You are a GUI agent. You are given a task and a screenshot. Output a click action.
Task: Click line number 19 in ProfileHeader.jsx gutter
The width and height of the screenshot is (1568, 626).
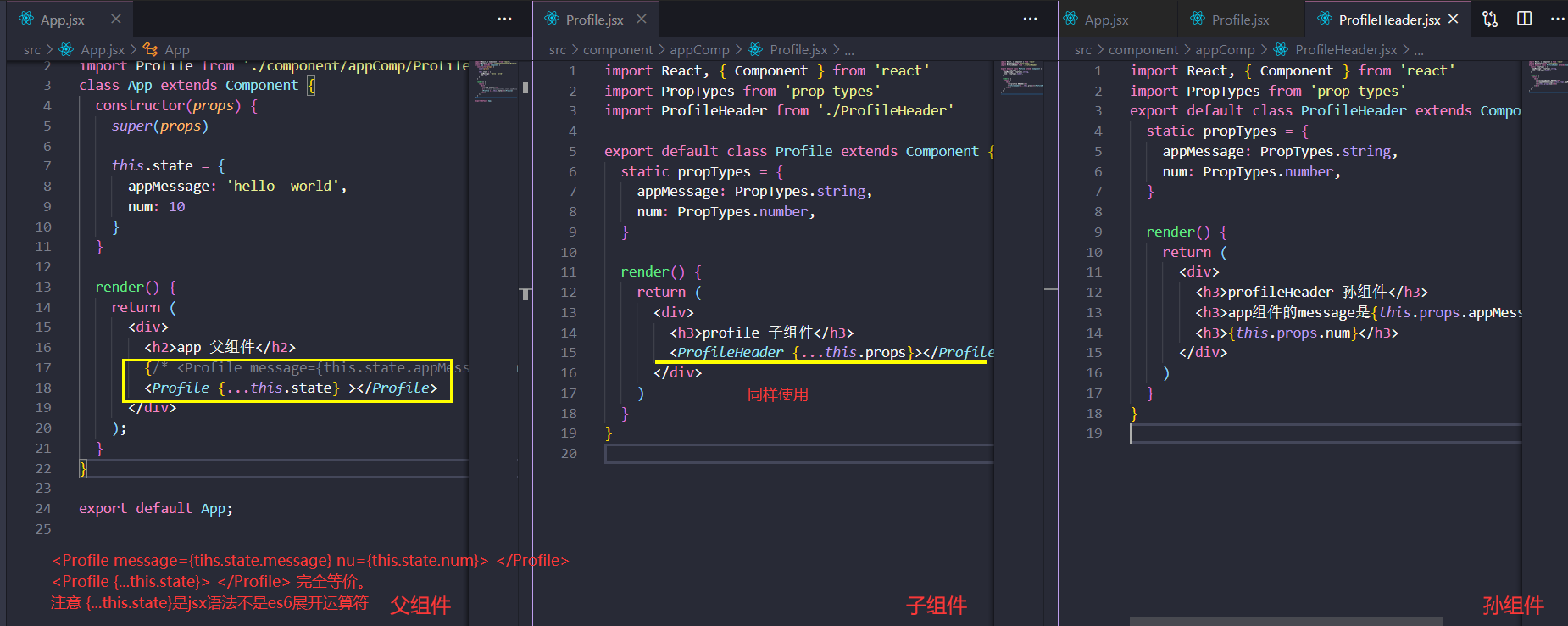[1094, 433]
